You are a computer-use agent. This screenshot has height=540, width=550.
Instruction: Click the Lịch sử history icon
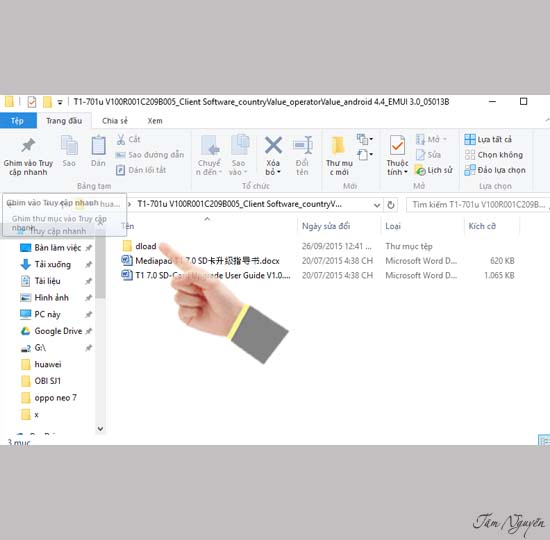[420, 170]
